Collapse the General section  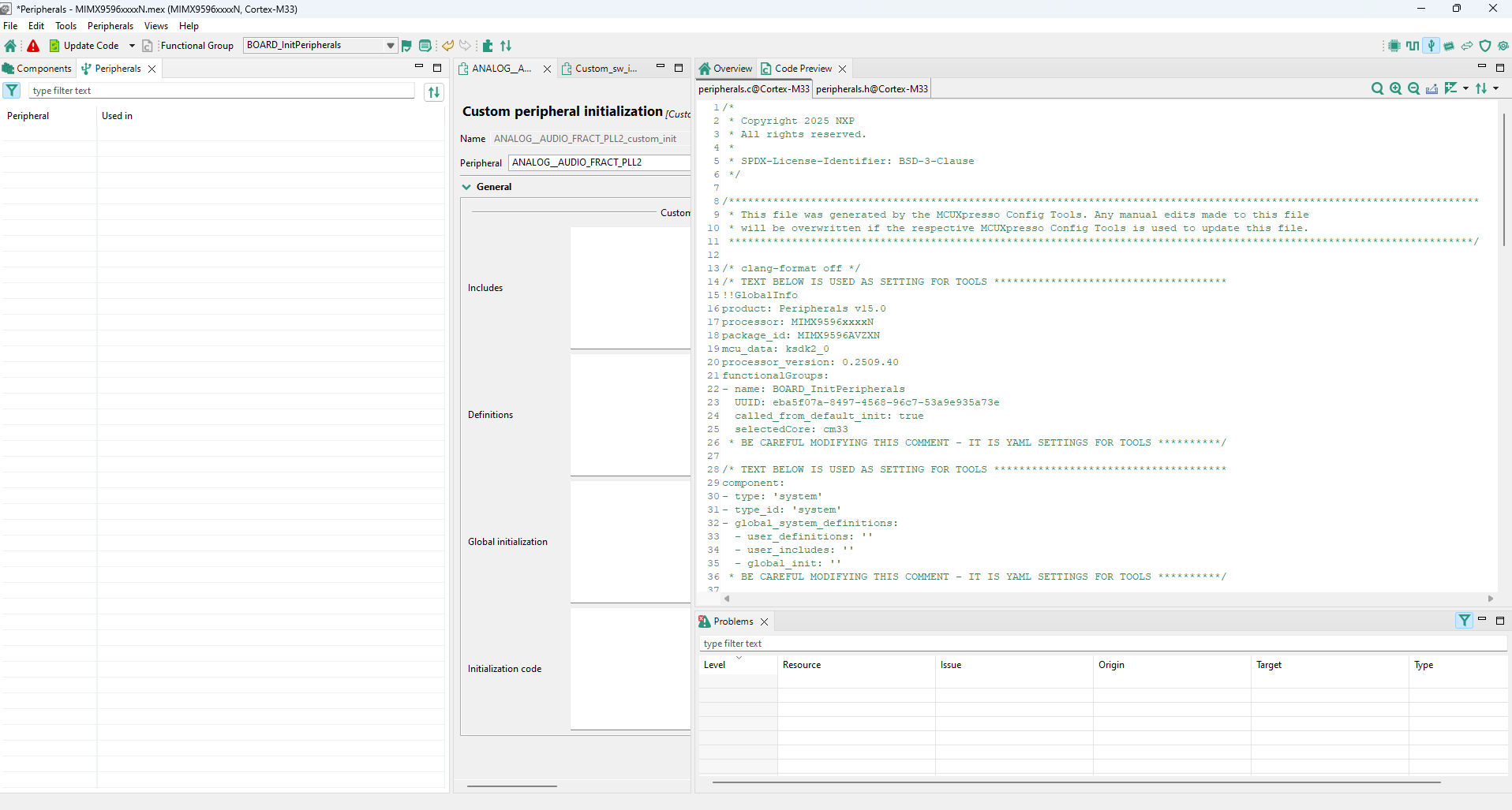point(466,187)
